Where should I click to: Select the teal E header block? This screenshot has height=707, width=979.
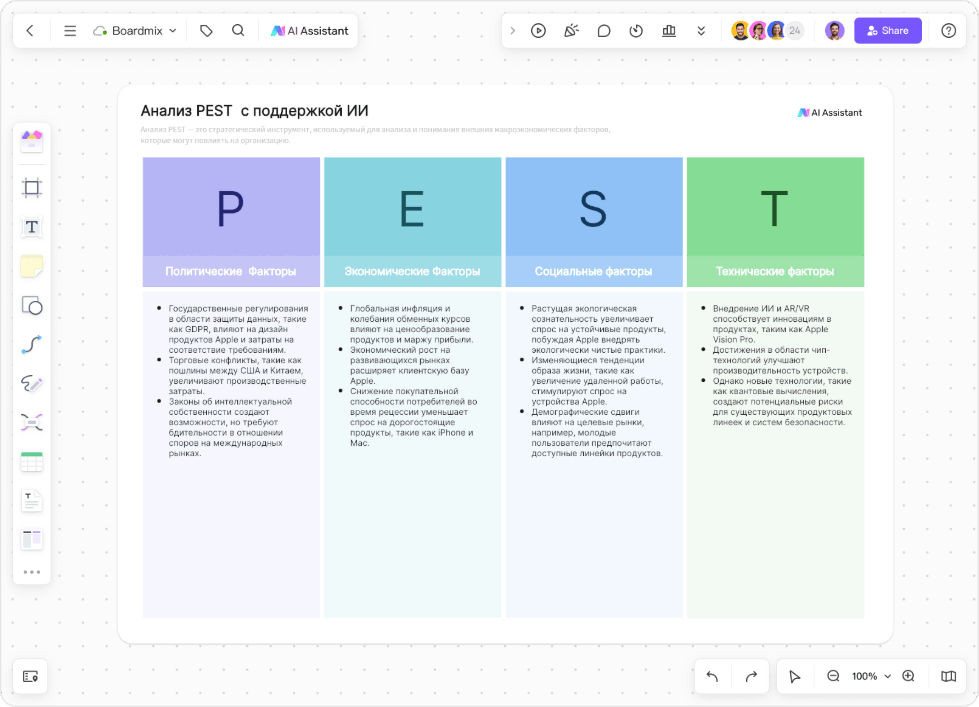(412, 207)
